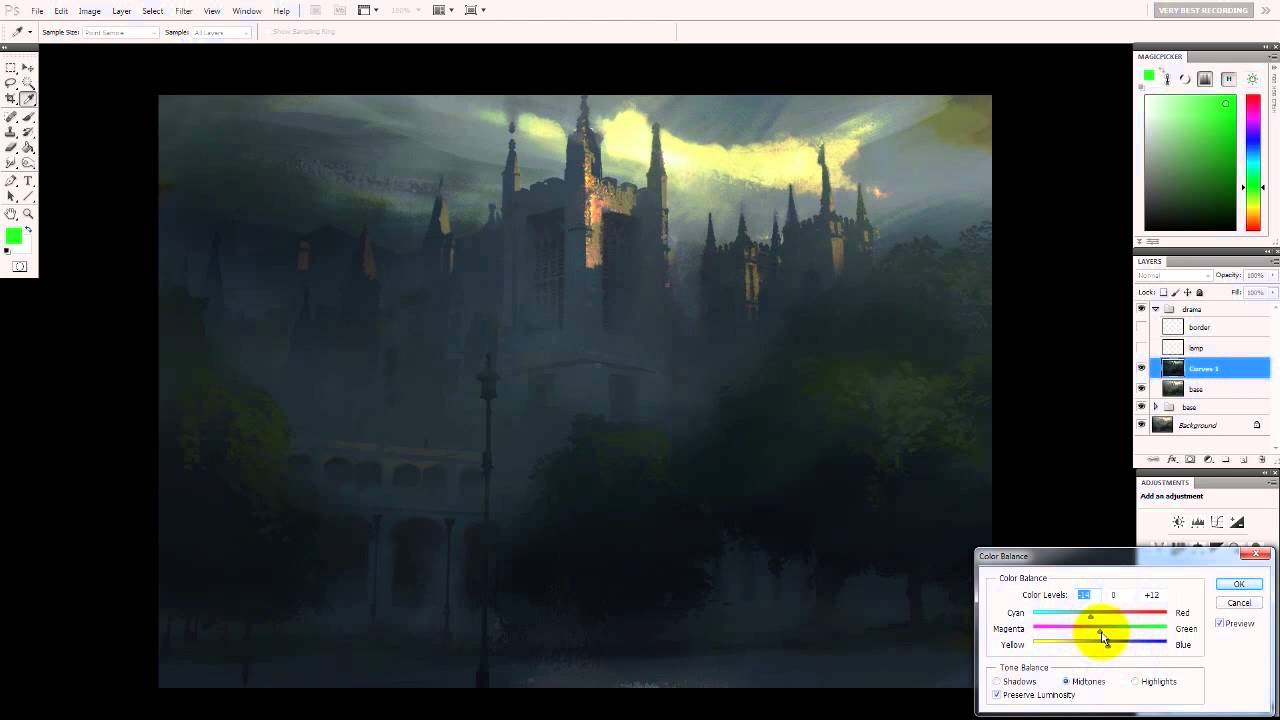
Task: Open the Sample All Layers dropdown
Action: (x=221, y=32)
